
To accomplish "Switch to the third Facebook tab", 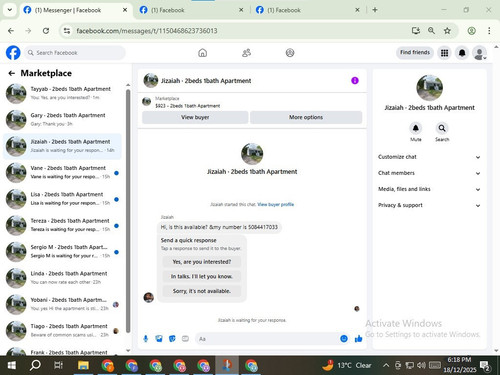I will (x=308, y=10).
